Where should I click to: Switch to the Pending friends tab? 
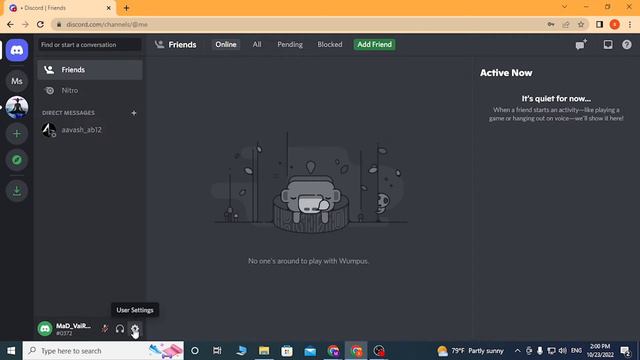(x=290, y=44)
